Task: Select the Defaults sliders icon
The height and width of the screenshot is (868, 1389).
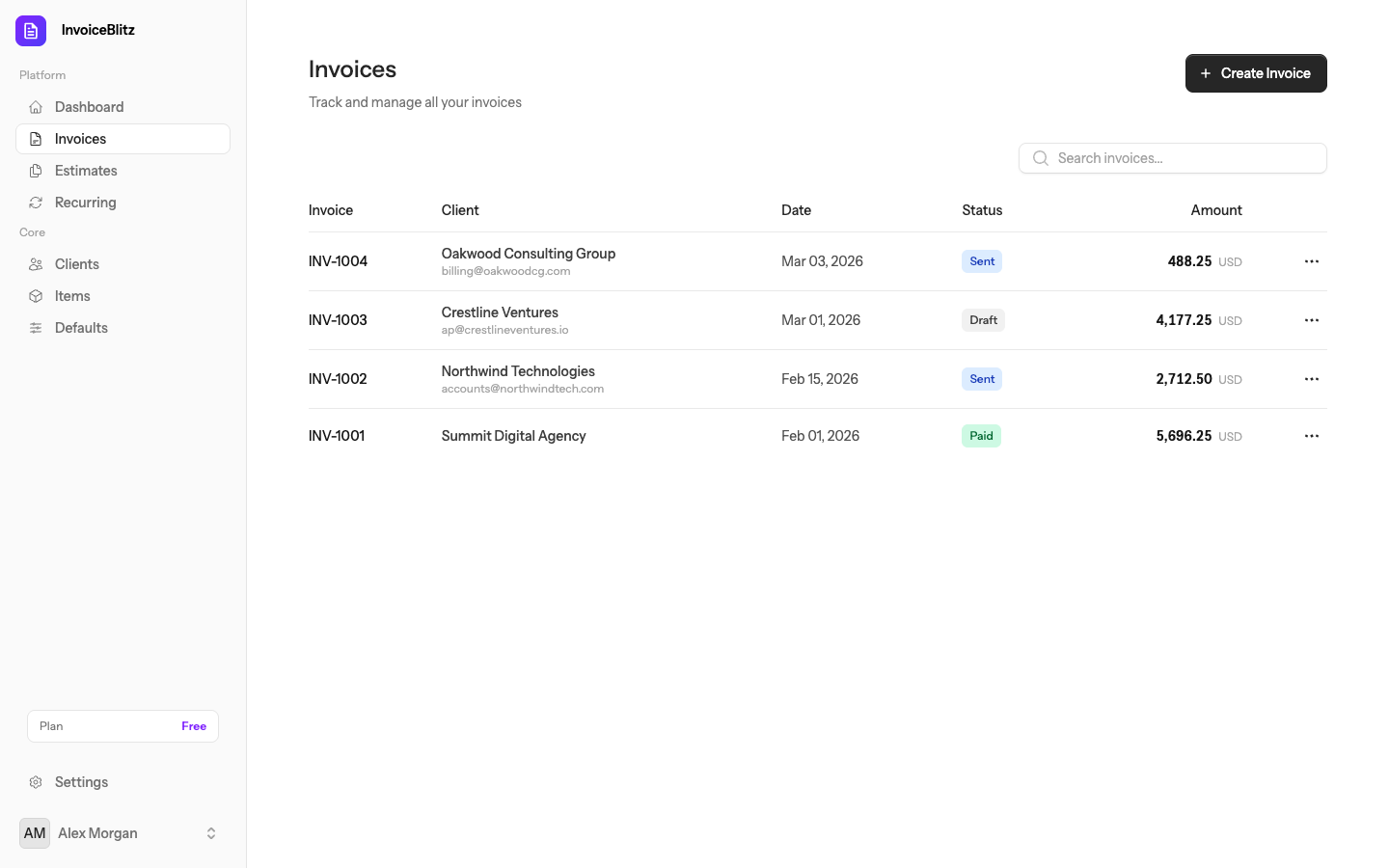Action: pyautogui.click(x=37, y=327)
